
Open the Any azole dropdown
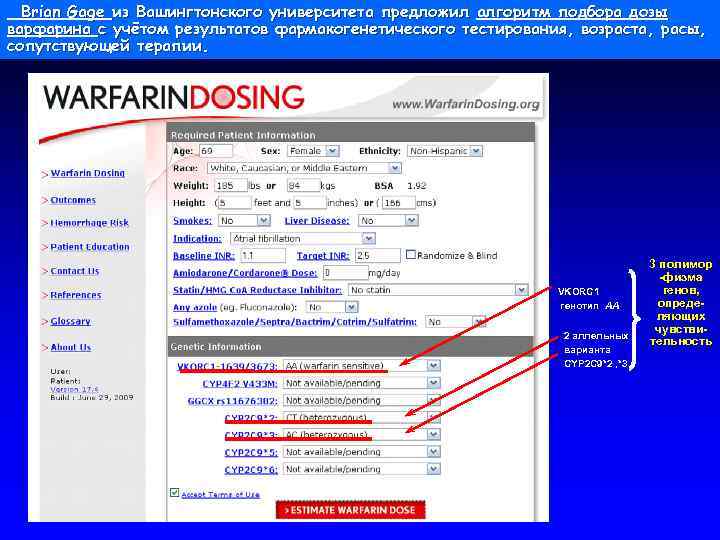pyautogui.click(x=332, y=307)
